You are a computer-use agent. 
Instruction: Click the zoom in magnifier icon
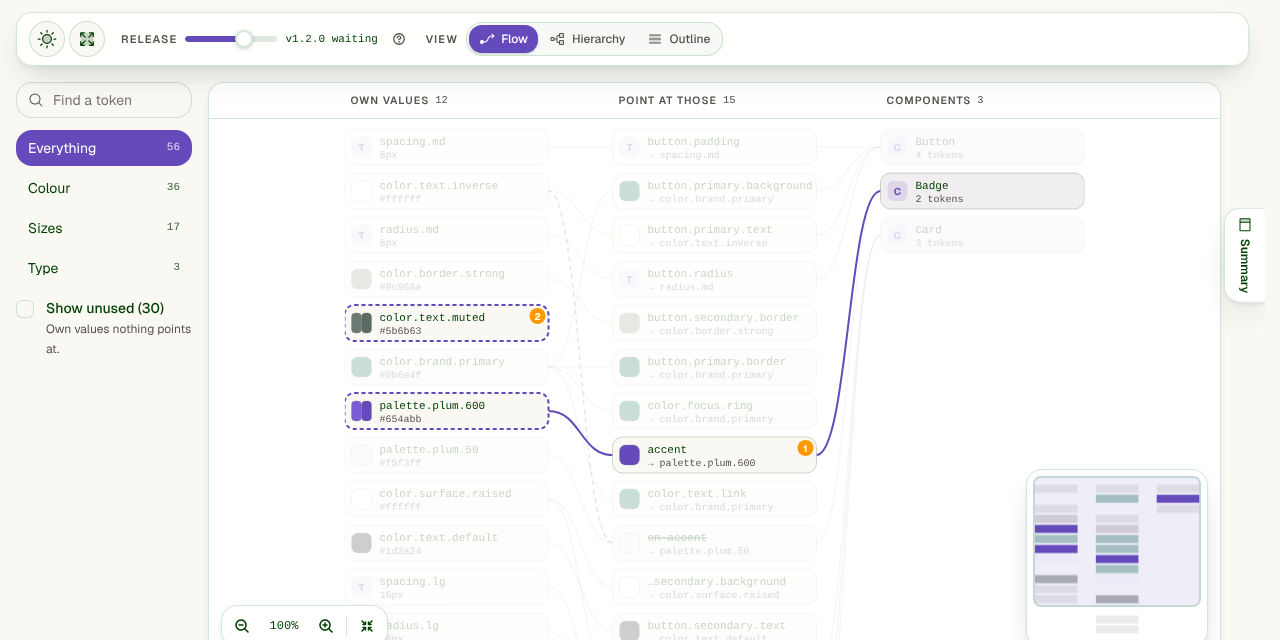pyautogui.click(x=326, y=626)
